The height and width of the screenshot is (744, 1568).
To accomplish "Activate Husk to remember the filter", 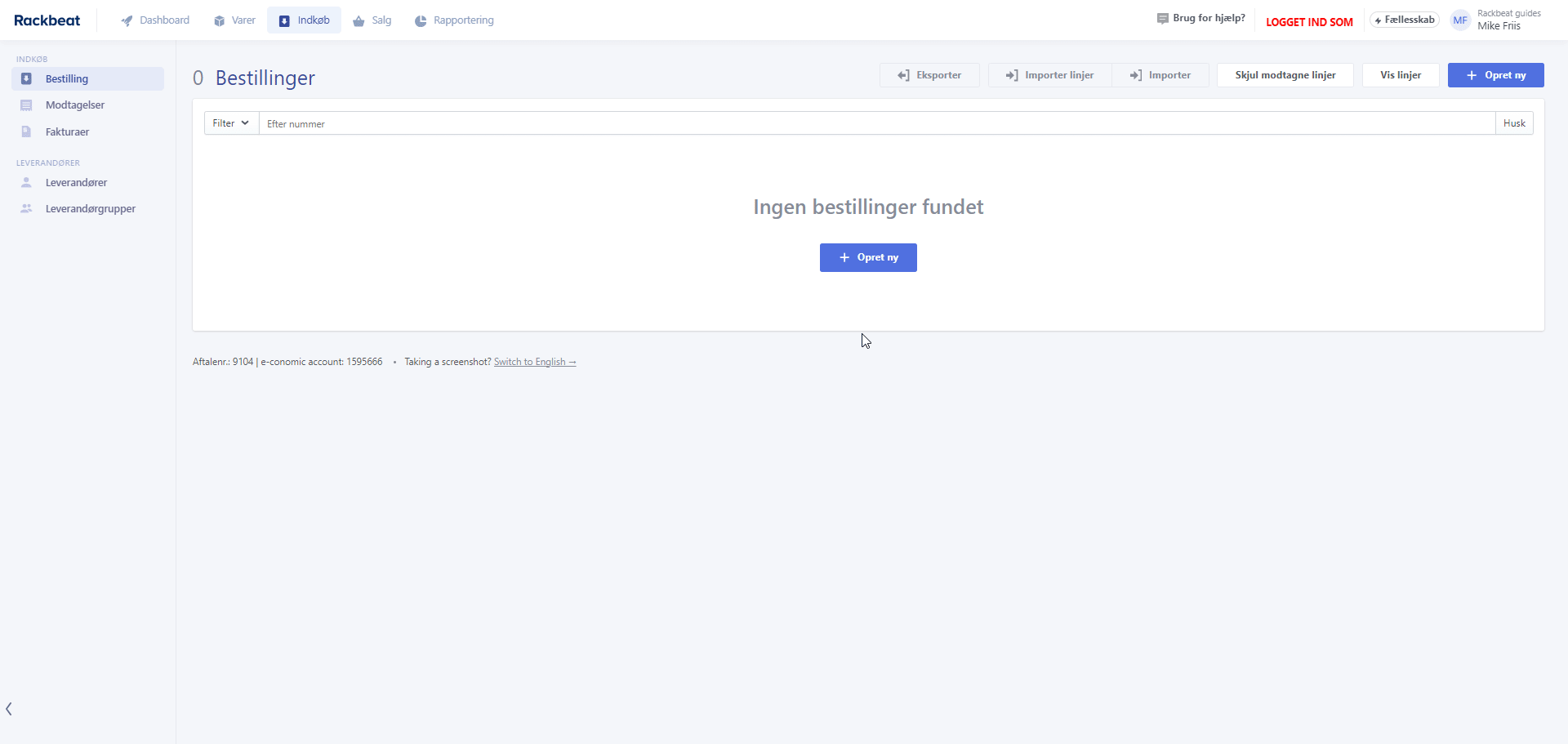I will 1514,123.
